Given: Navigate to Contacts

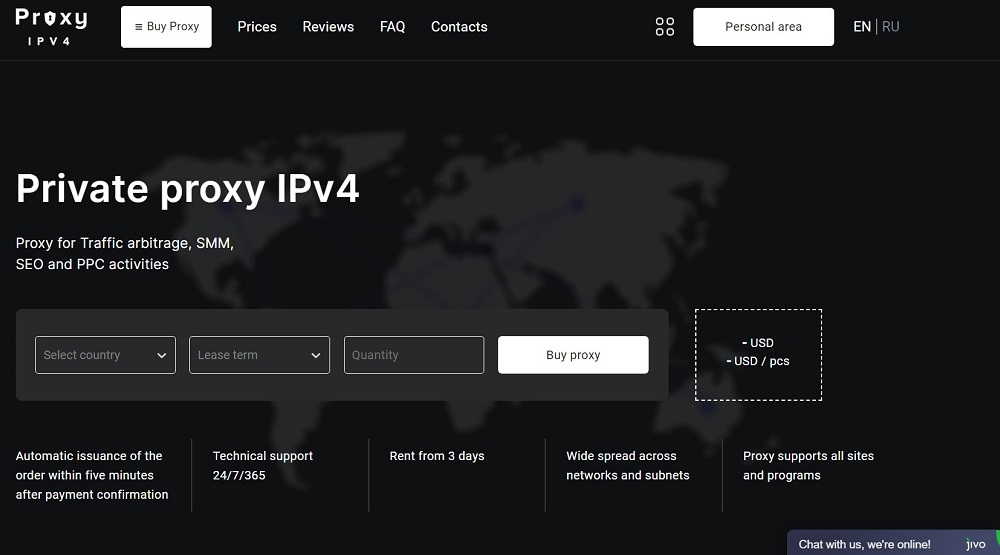Looking at the screenshot, I should tap(459, 27).
